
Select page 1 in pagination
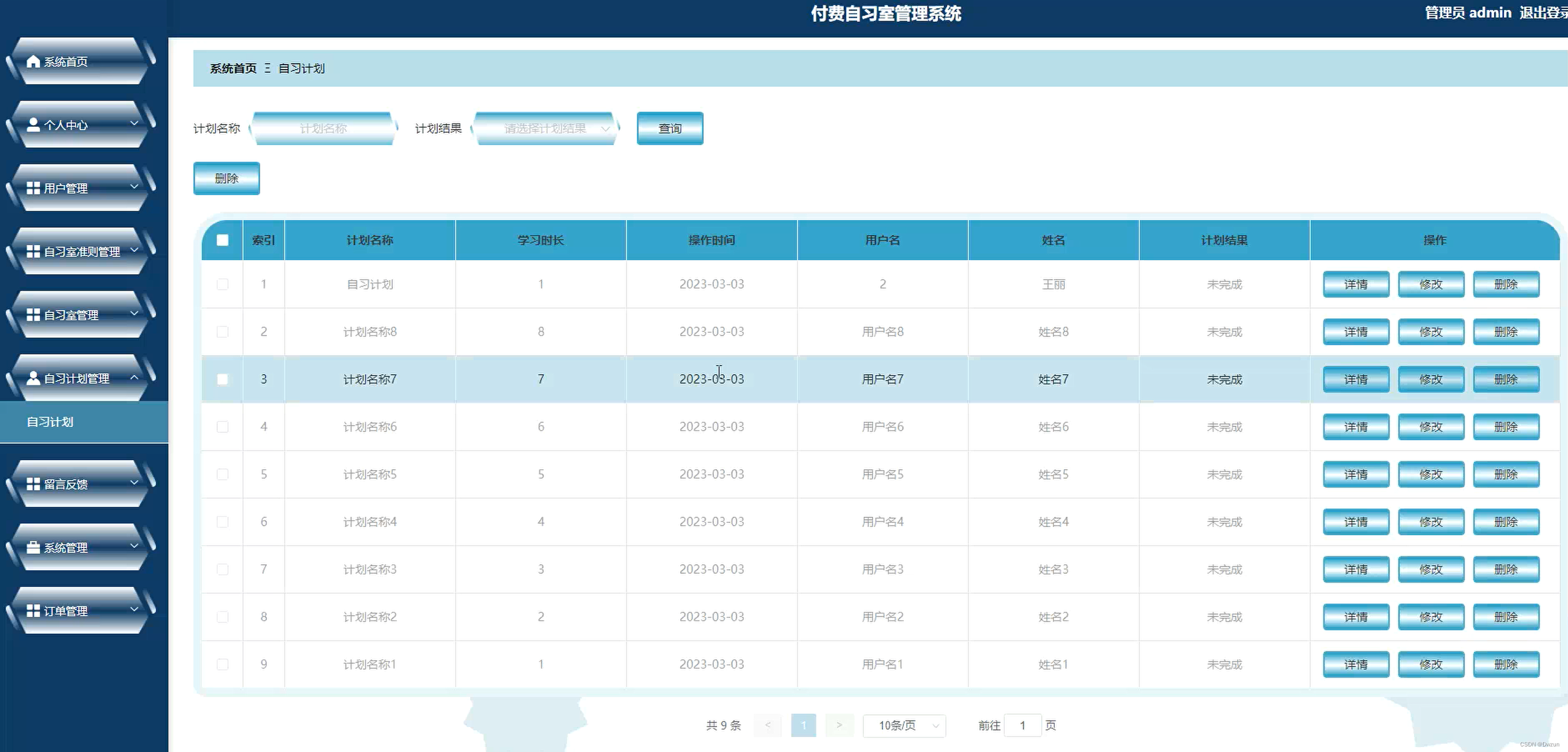(x=804, y=725)
